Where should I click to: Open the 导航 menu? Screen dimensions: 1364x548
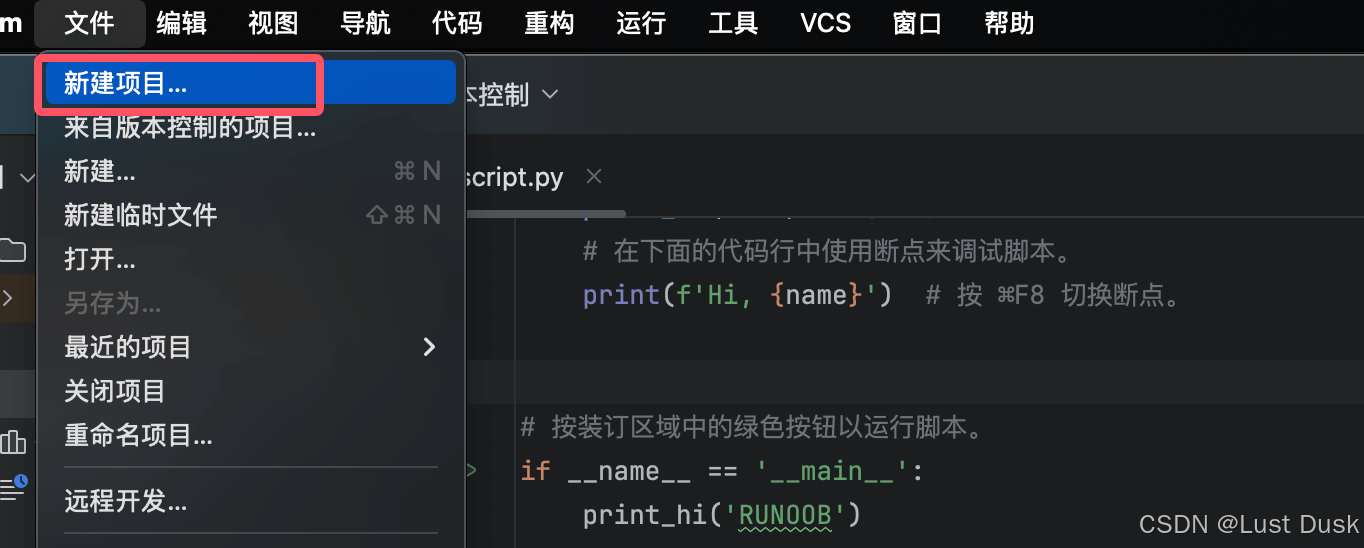click(x=365, y=23)
